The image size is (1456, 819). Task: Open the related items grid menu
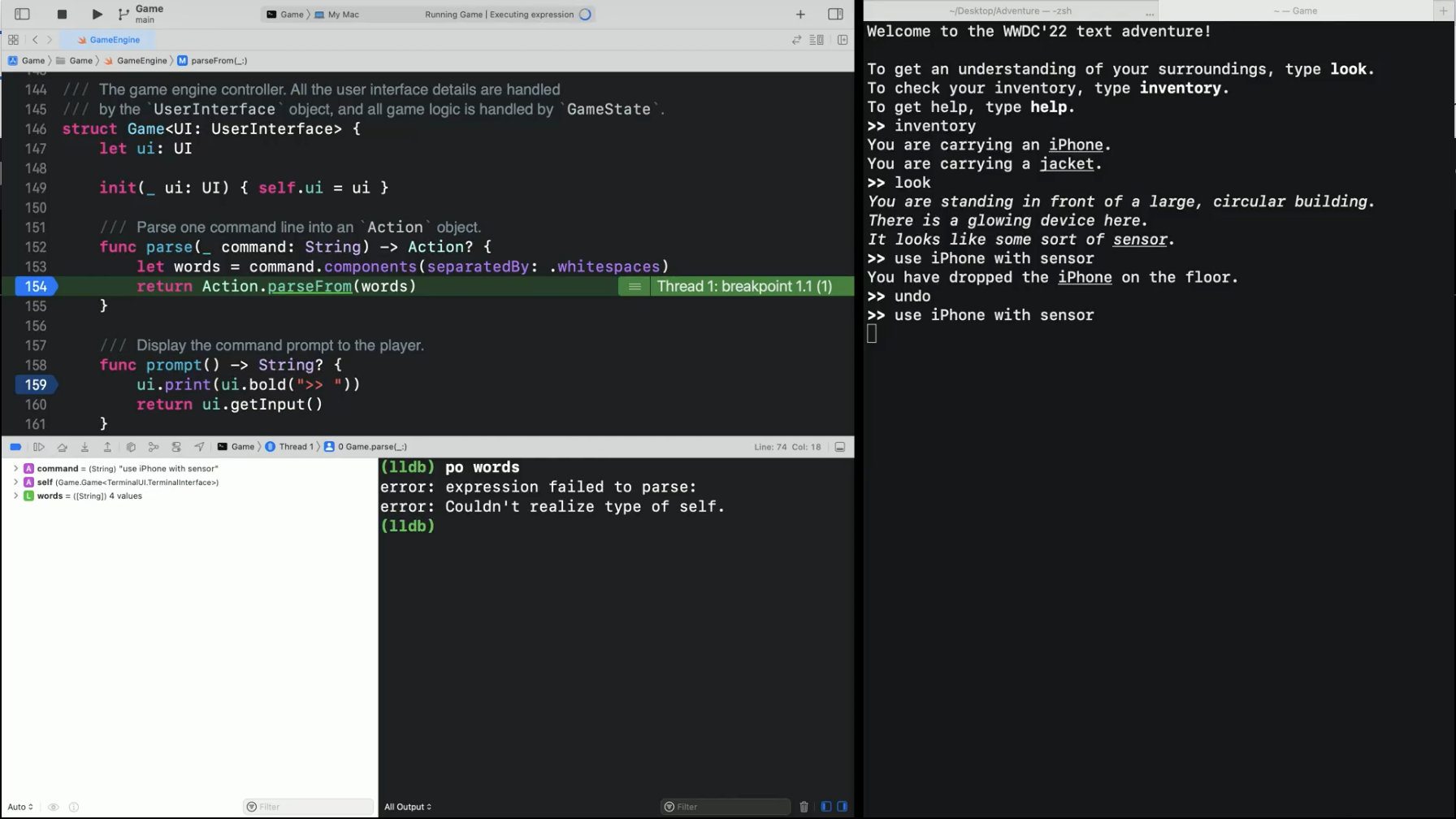point(13,39)
